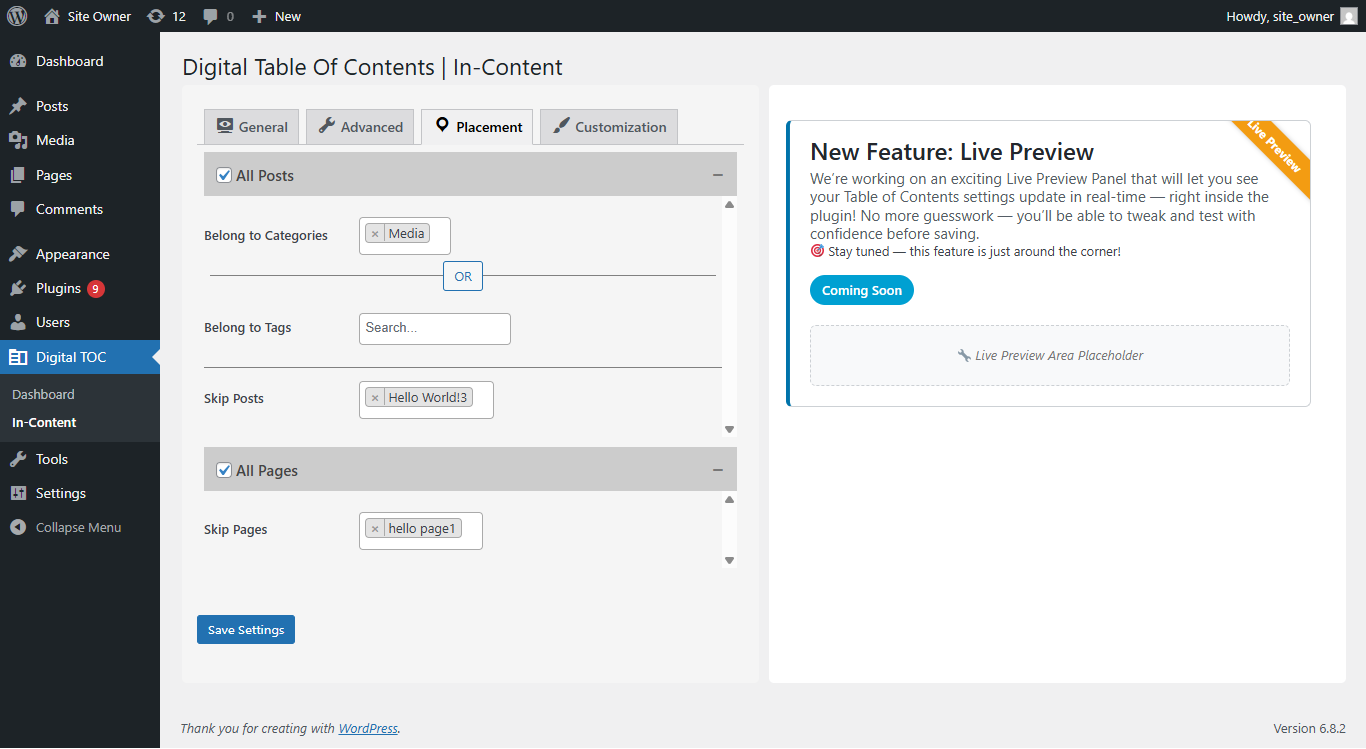Click the user avatar in admin bar
The width and height of the screenshot is (1366, 749).
click(x=1349, y=16)
